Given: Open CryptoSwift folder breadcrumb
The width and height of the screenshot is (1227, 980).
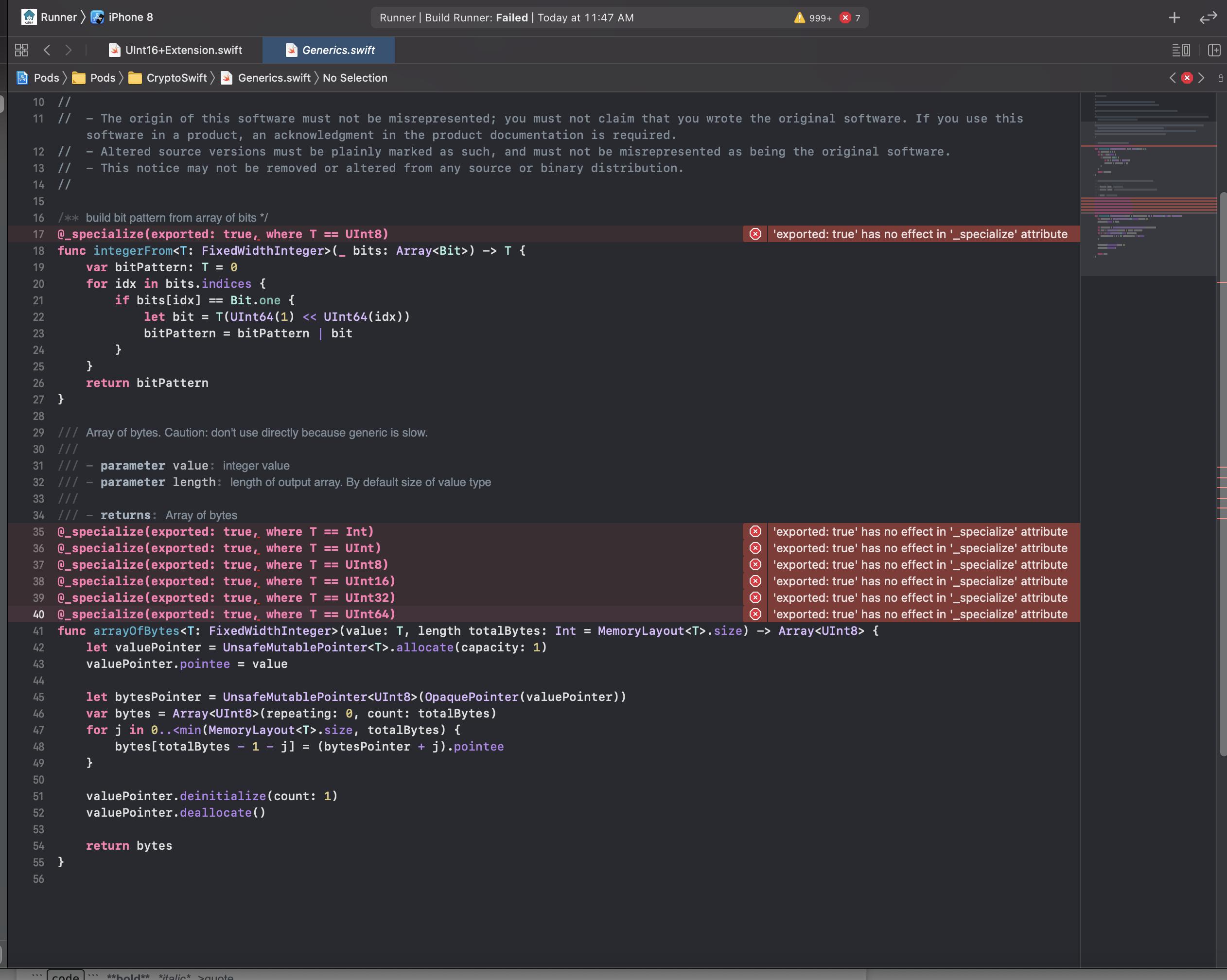Looking at the screenshot, I should pos(168,78).
